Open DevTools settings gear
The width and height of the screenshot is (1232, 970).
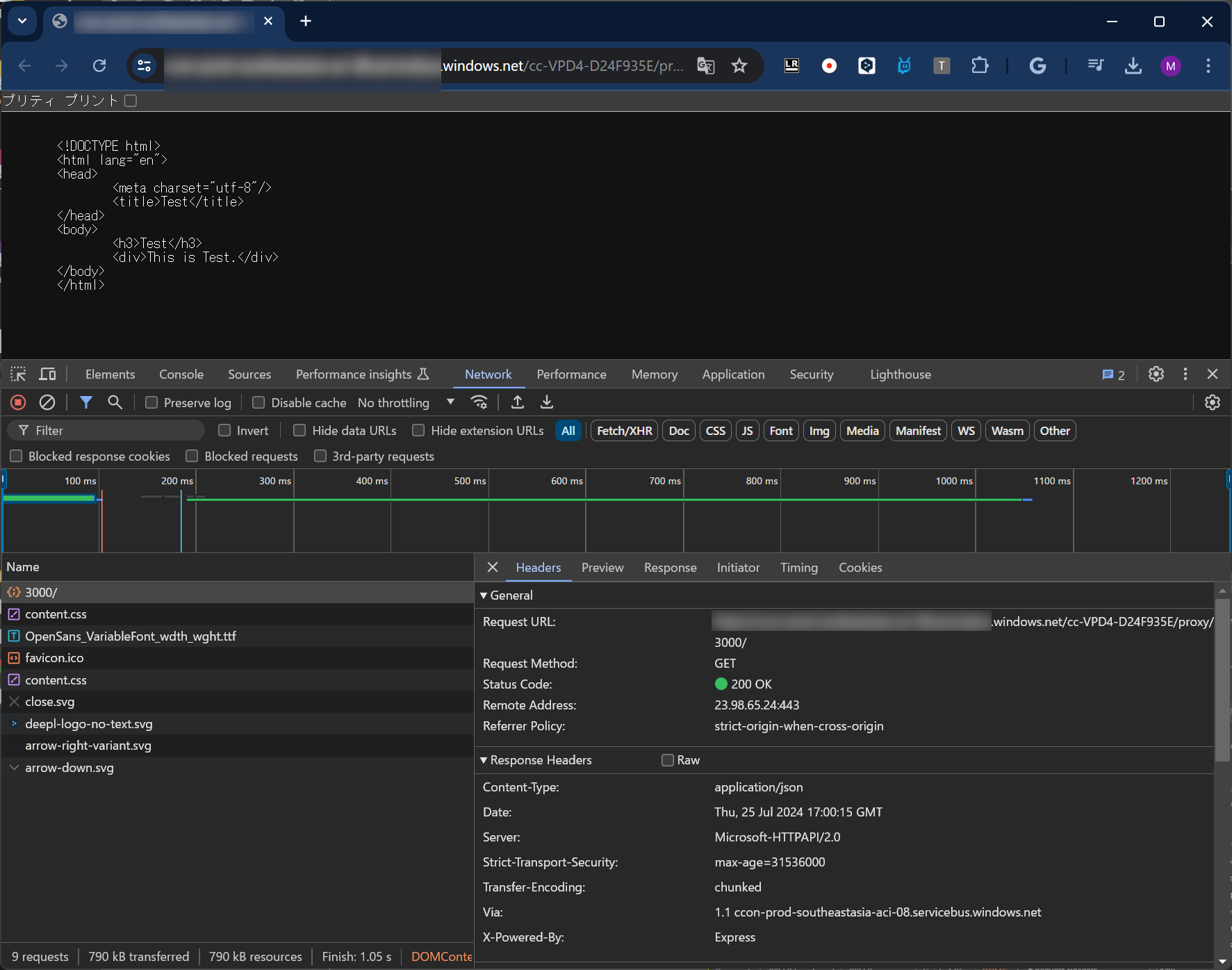tap(1156, 374)
